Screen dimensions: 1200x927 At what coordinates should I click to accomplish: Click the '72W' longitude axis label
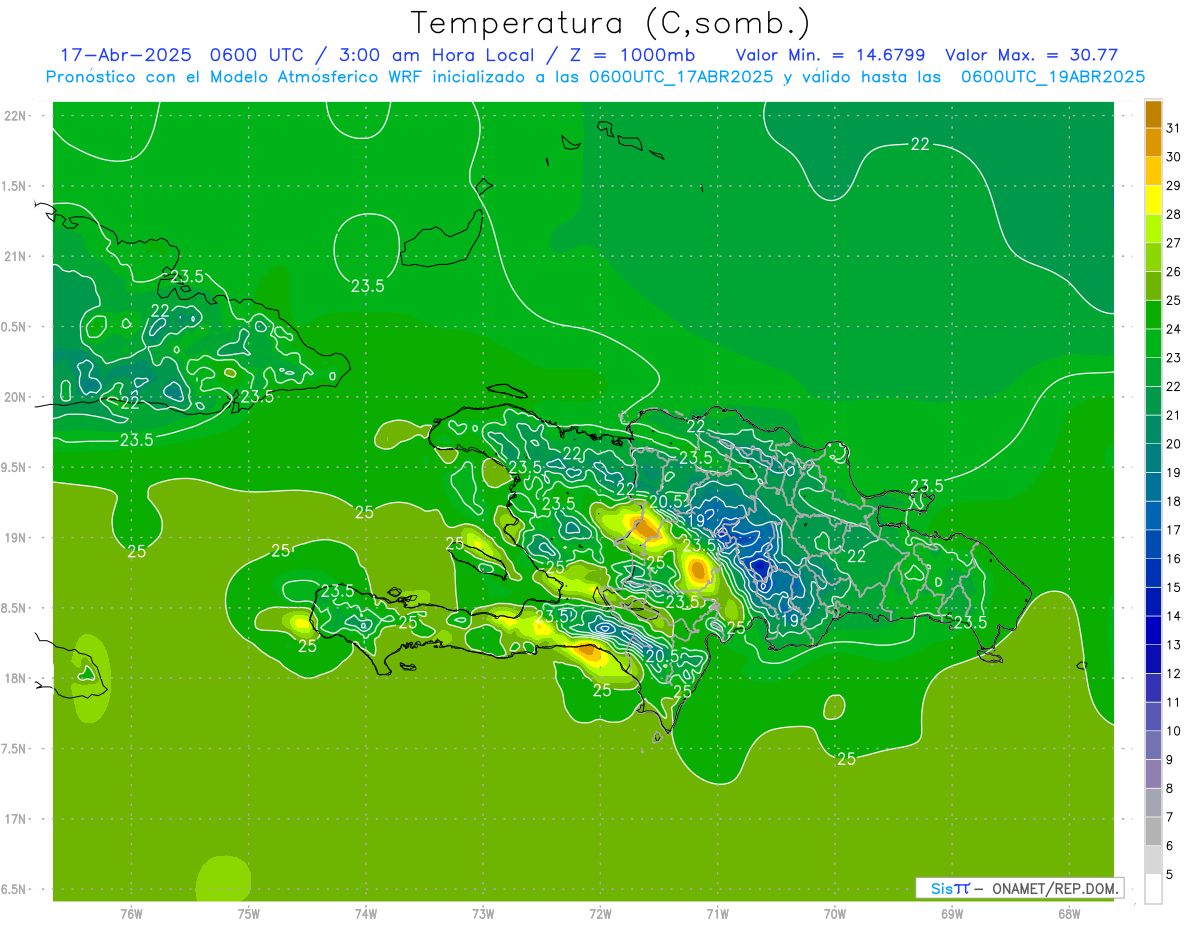[600, 913]
